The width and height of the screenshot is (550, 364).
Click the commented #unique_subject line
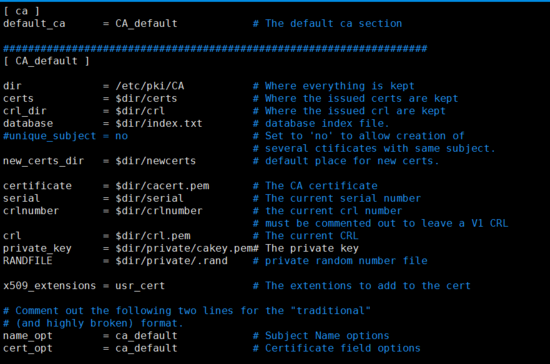point(66,136)
